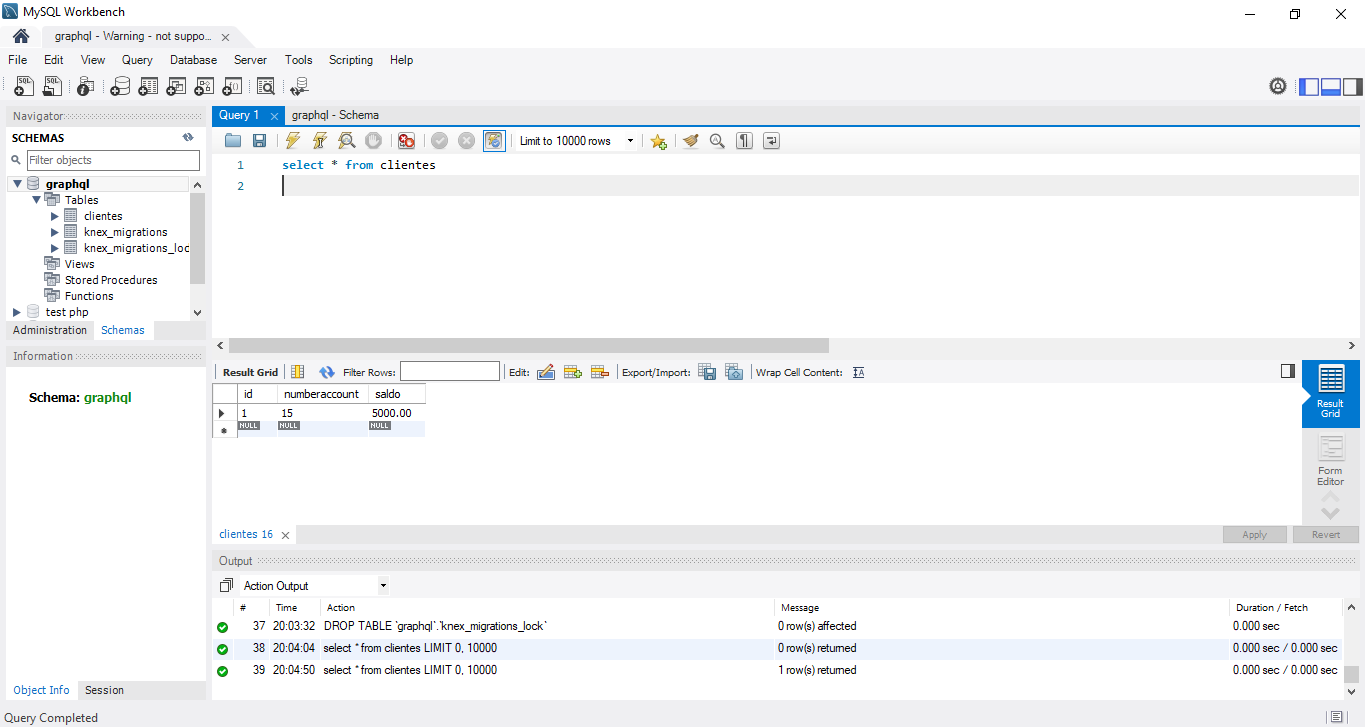Expand the knex_migrations table node
Screen dimensions: 1365x727
click(55, 232)
